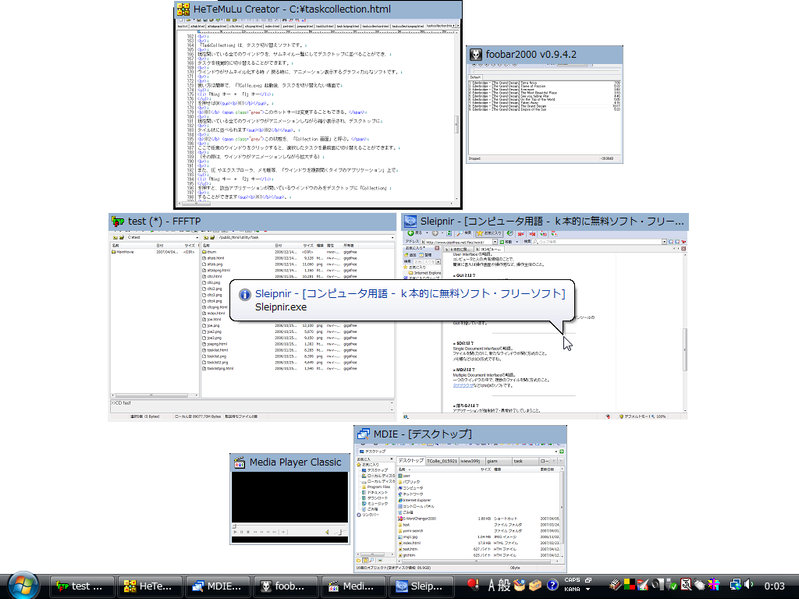This screenshot has height=599, width=799.
Task: Open the language bar options dropdown arrow
Action: [x=588, y=589]
